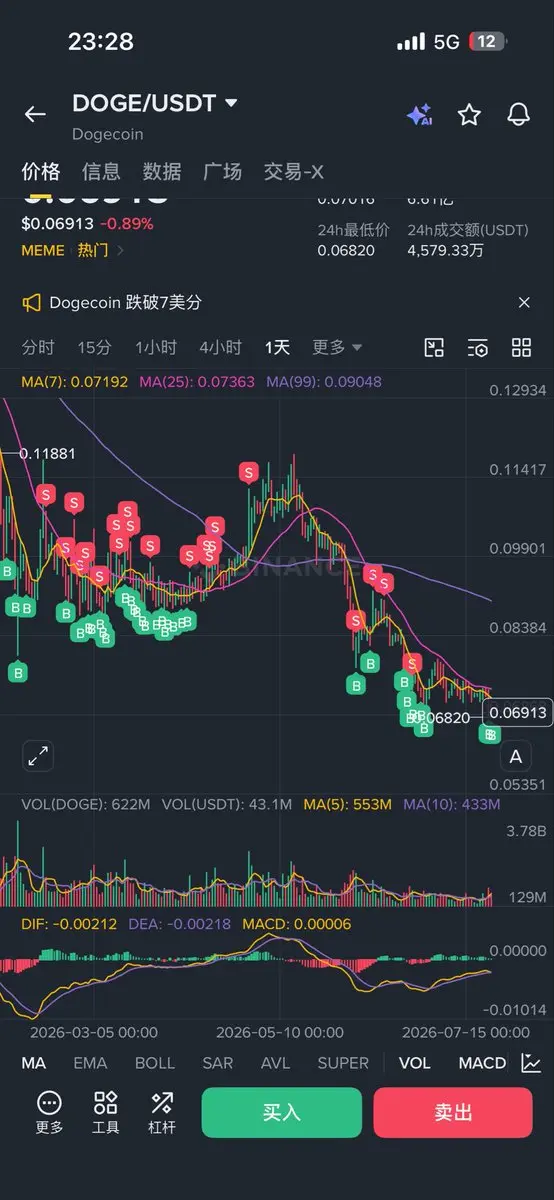This screenshot has height=1200, width=554.
Task: Select the 15分 chart interval
Action: [x=94, y=347]
